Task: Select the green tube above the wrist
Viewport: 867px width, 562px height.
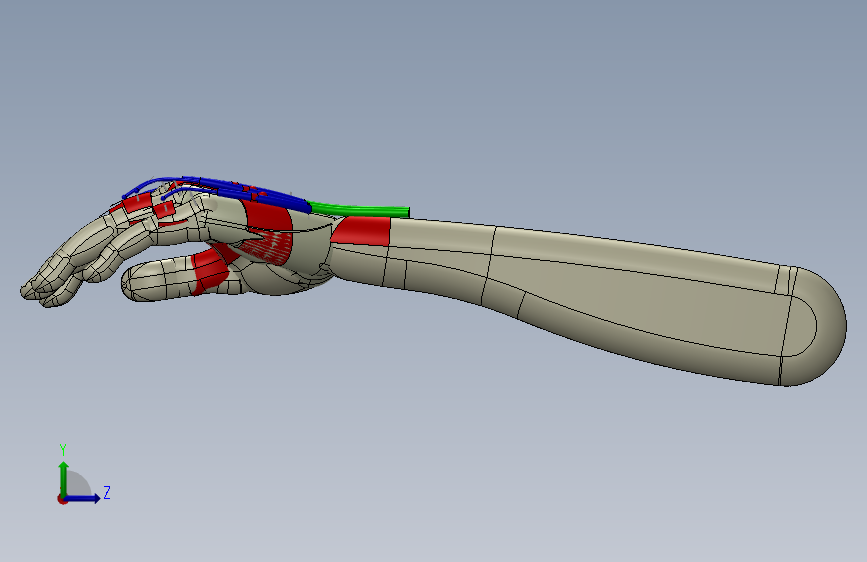Action: pos(359,210)
